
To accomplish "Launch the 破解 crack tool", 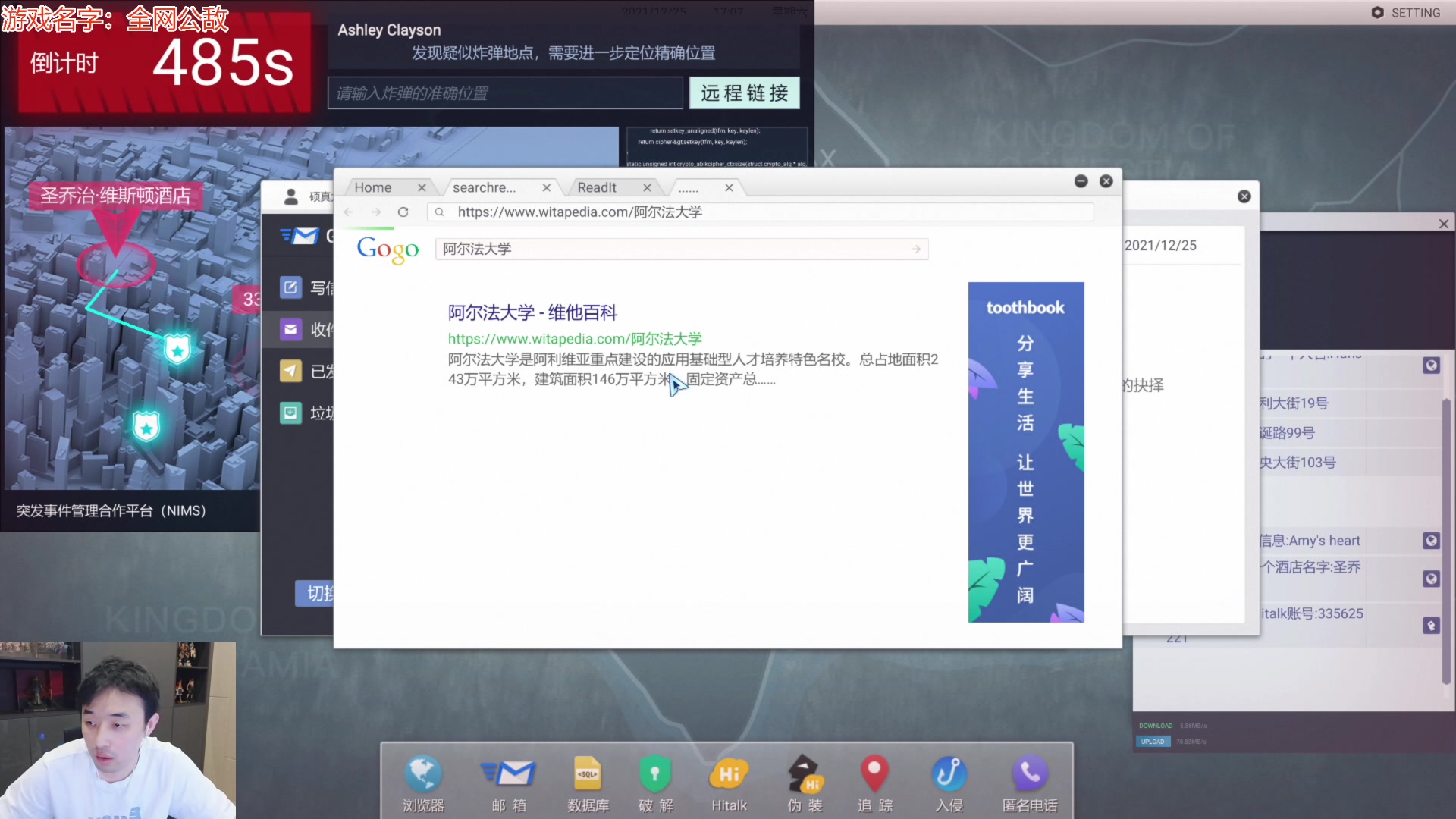I will click(655, 783).
